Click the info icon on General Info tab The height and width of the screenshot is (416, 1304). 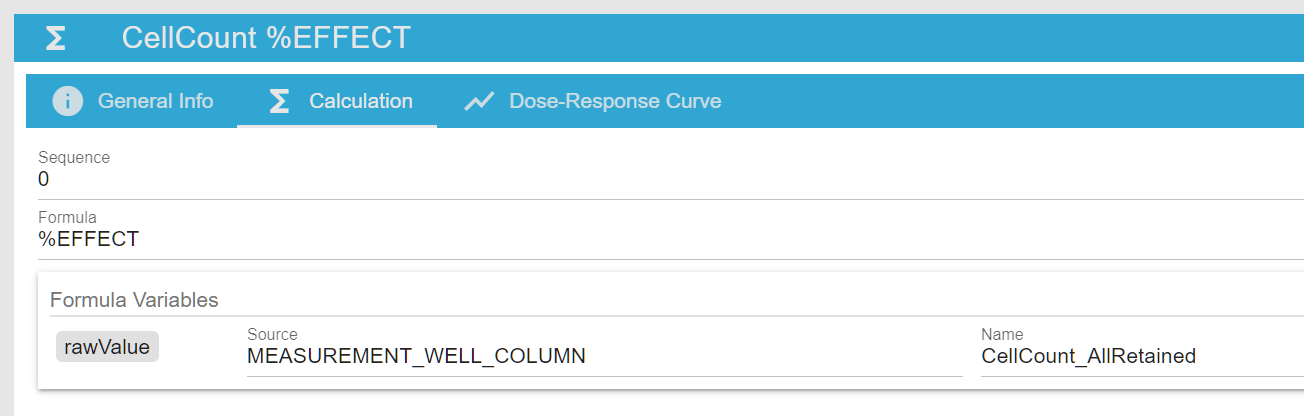tap(67, 101)
